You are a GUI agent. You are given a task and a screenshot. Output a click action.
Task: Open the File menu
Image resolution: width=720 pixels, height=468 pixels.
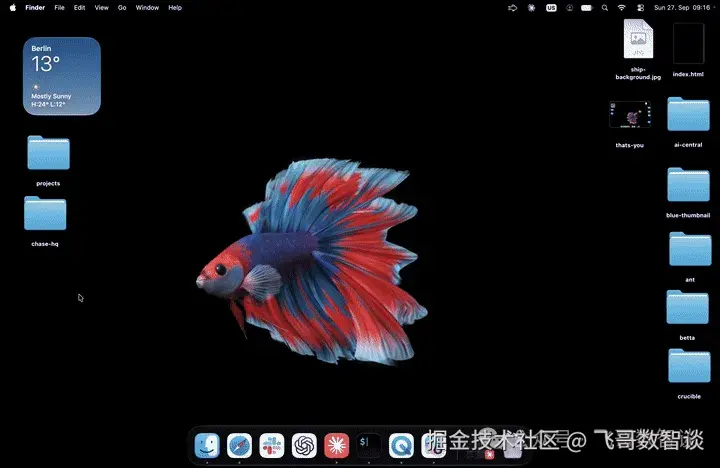(59, 8)
